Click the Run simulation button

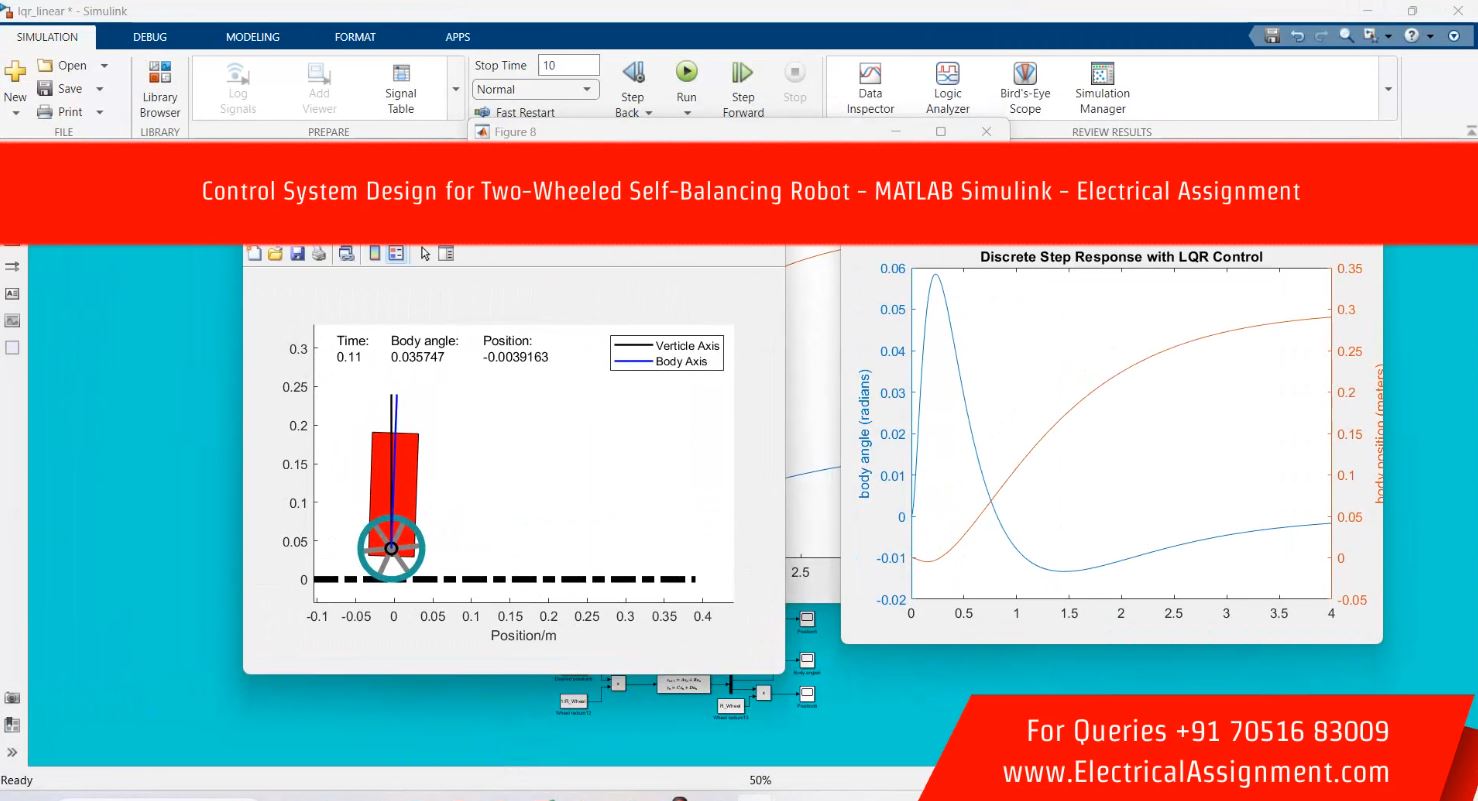coord(686,72)
